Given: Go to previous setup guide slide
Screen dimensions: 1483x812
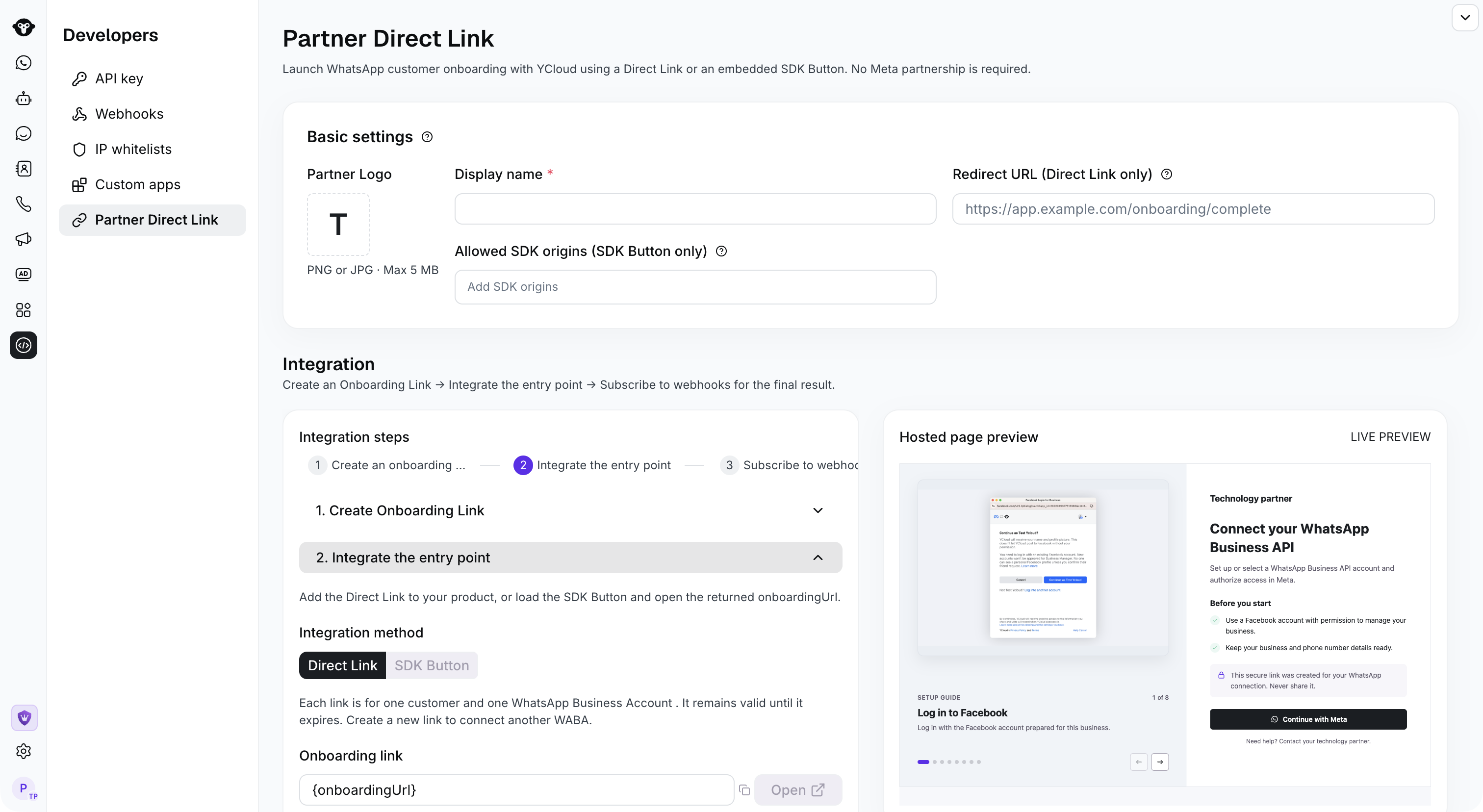Looking at the screenshot, I should click(x=1139, y=762).
